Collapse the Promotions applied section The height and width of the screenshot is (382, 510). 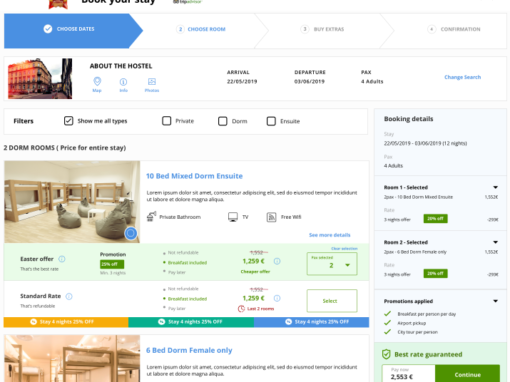click(x=495, y=301)
